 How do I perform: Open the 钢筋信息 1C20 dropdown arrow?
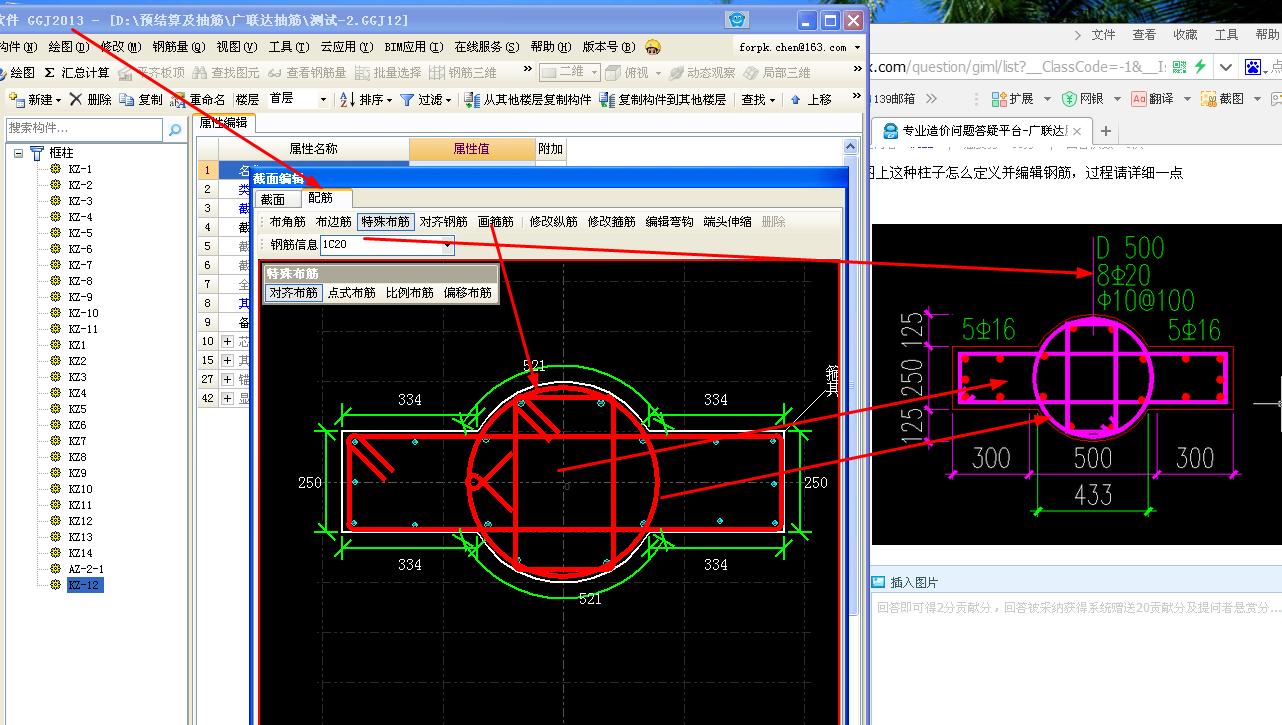(447, 245)
